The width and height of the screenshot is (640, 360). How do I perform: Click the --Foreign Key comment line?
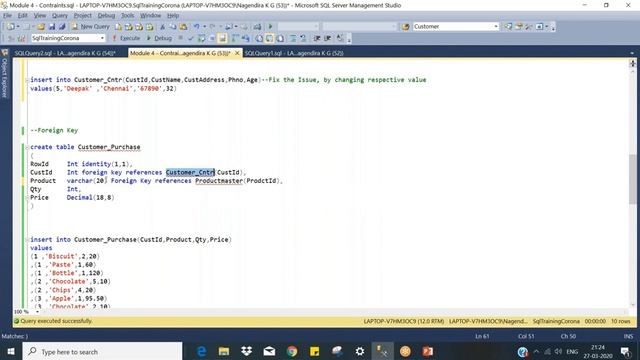pyautogui.click(x=54, y=131)
